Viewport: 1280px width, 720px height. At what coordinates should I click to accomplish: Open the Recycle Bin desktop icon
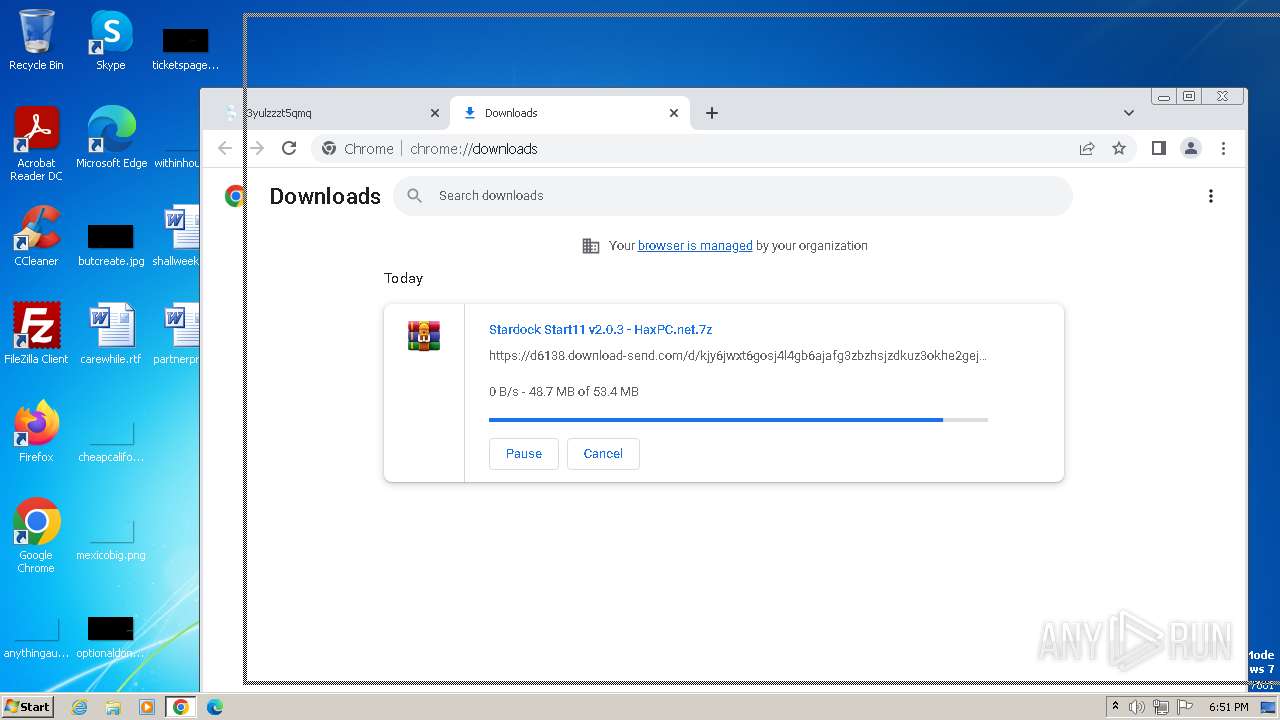coord(36,40)
